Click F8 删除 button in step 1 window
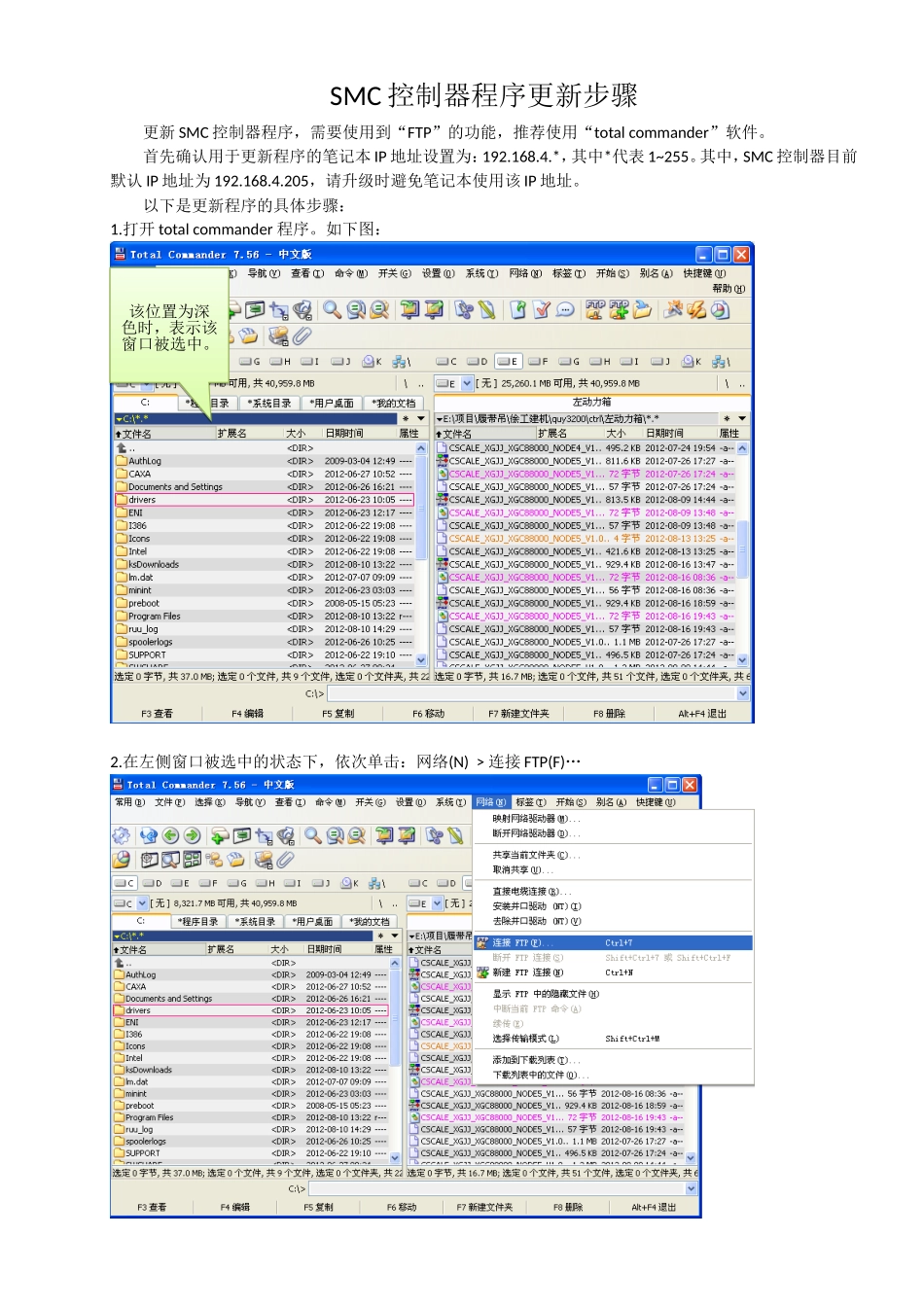924x1307 pixels. click(x=609, y=714)
